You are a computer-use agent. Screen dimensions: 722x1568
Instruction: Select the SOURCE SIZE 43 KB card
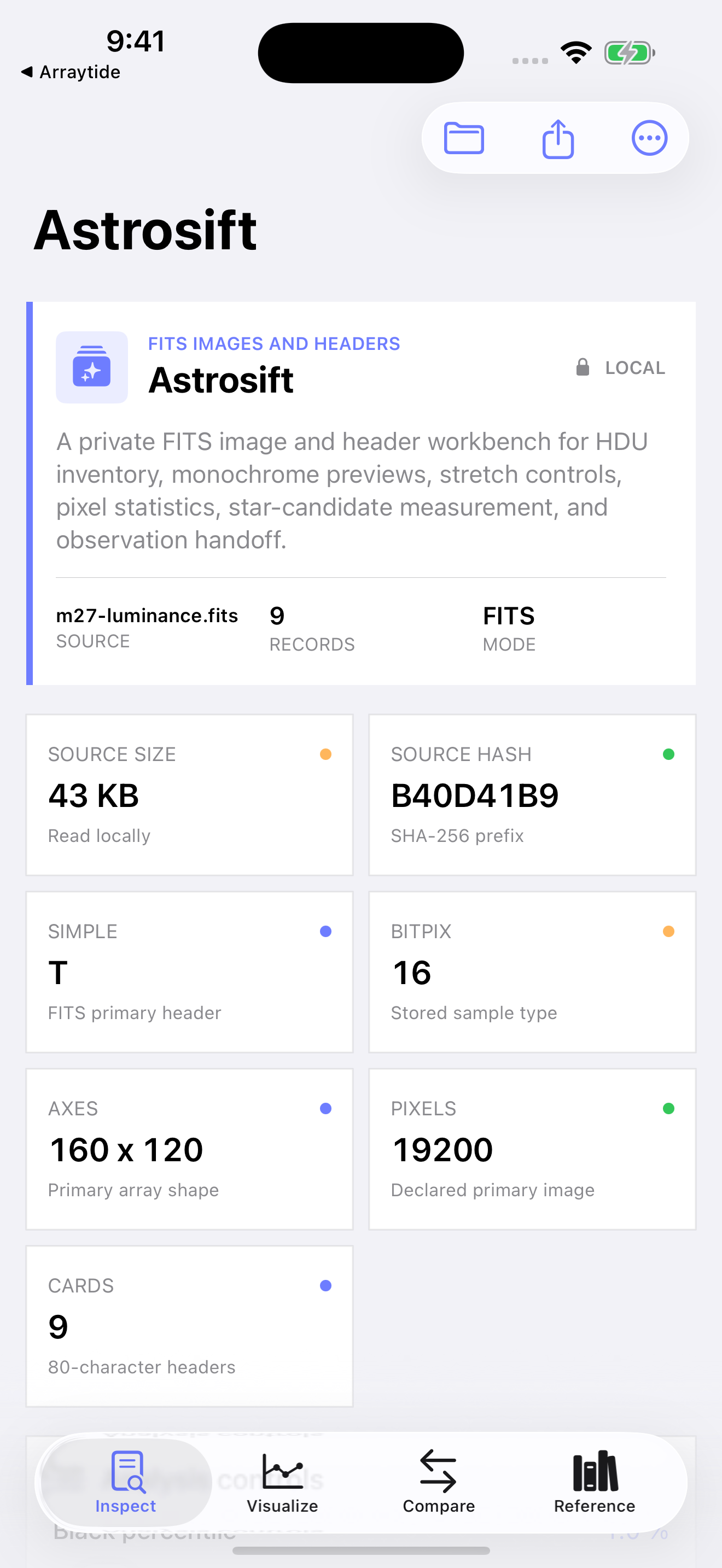(189, 795)
